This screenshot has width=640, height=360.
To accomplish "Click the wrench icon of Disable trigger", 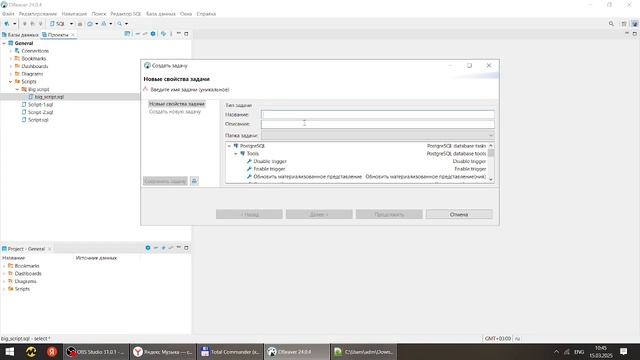I will pyautogui.click(x=249, y=161).
